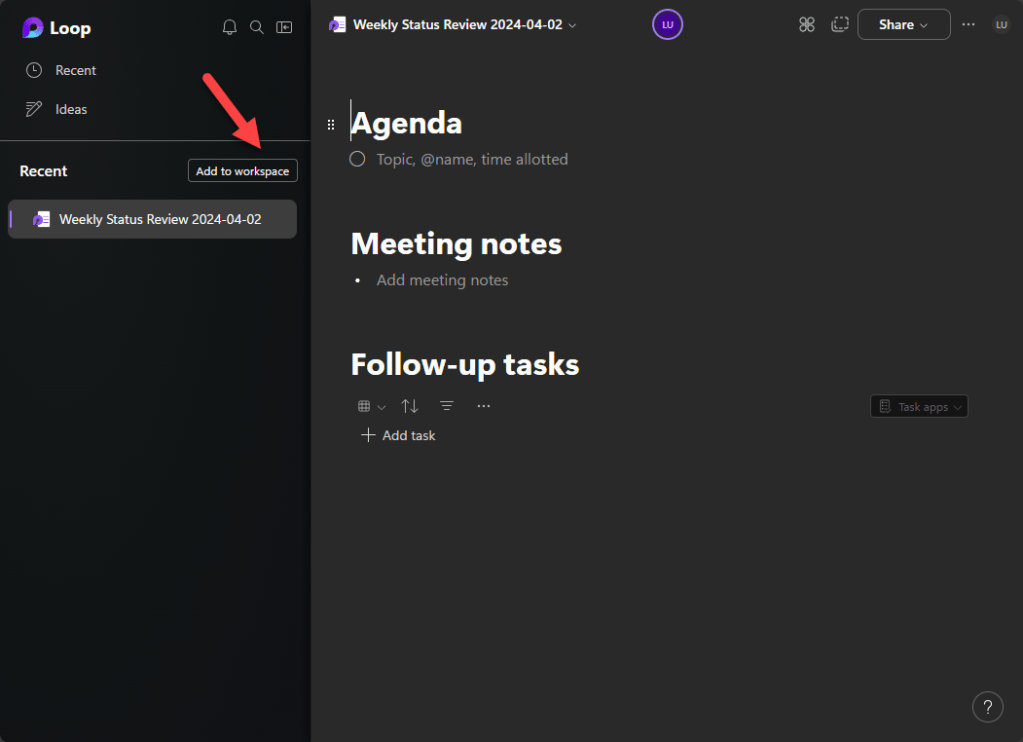Check the agenda topic circle checkbox

[x=357, y=159]
